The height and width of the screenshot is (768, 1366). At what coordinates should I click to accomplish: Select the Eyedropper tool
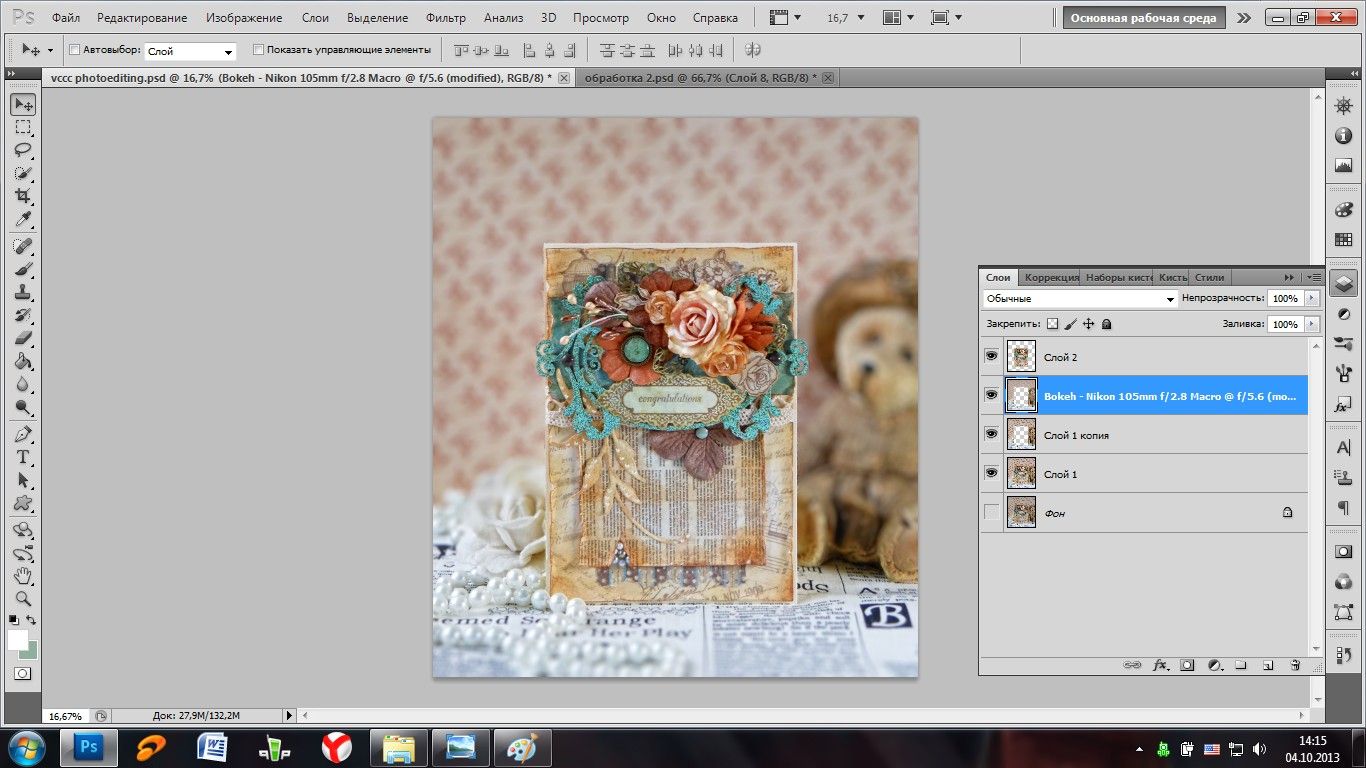pos(23,220)
